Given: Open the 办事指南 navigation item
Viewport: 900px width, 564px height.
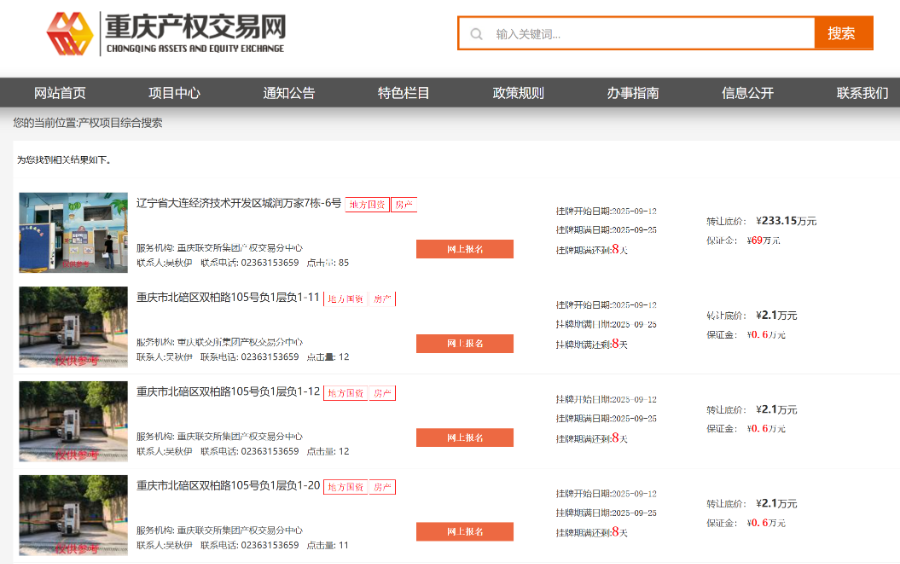Looking at the screenshot, I should 633,93.
